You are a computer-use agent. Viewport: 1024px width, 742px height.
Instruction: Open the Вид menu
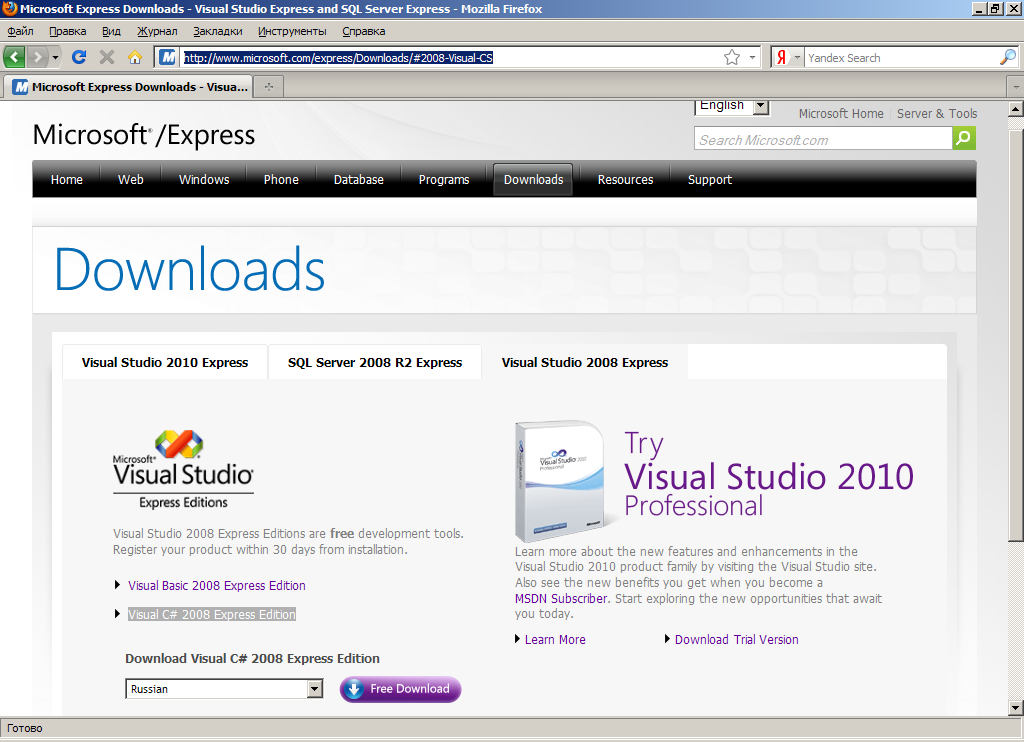[x=111, y=31]
